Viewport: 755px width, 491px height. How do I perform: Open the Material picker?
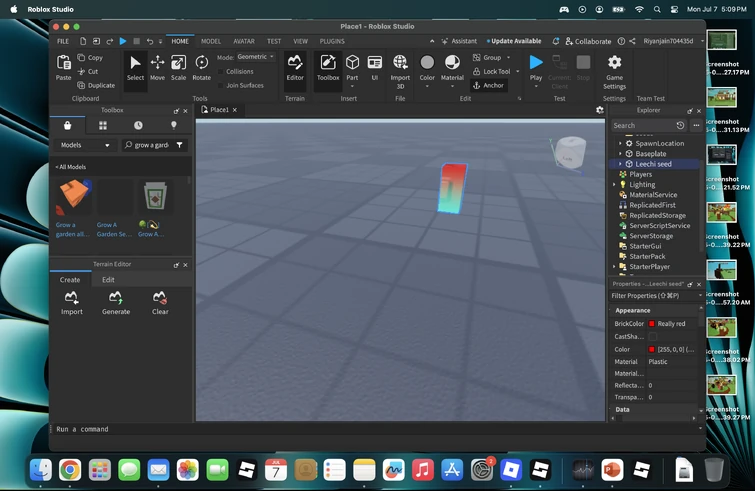[452, 70]
